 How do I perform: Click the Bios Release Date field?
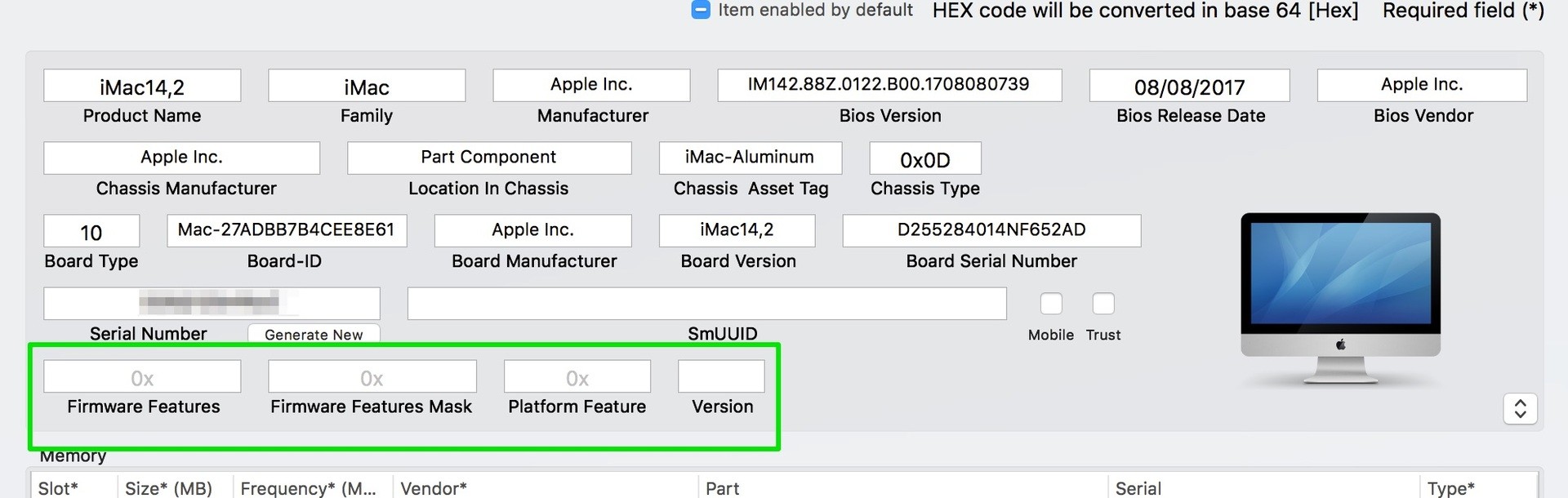coord(1189,86)
